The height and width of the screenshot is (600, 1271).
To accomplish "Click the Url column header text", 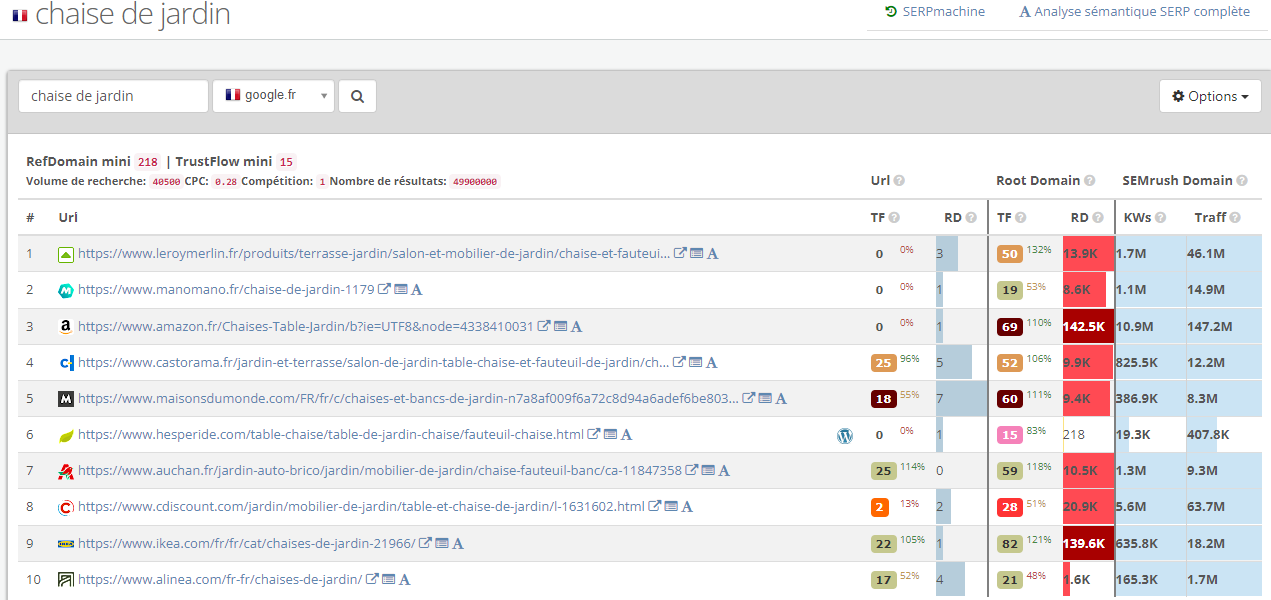I will (68, 217).
